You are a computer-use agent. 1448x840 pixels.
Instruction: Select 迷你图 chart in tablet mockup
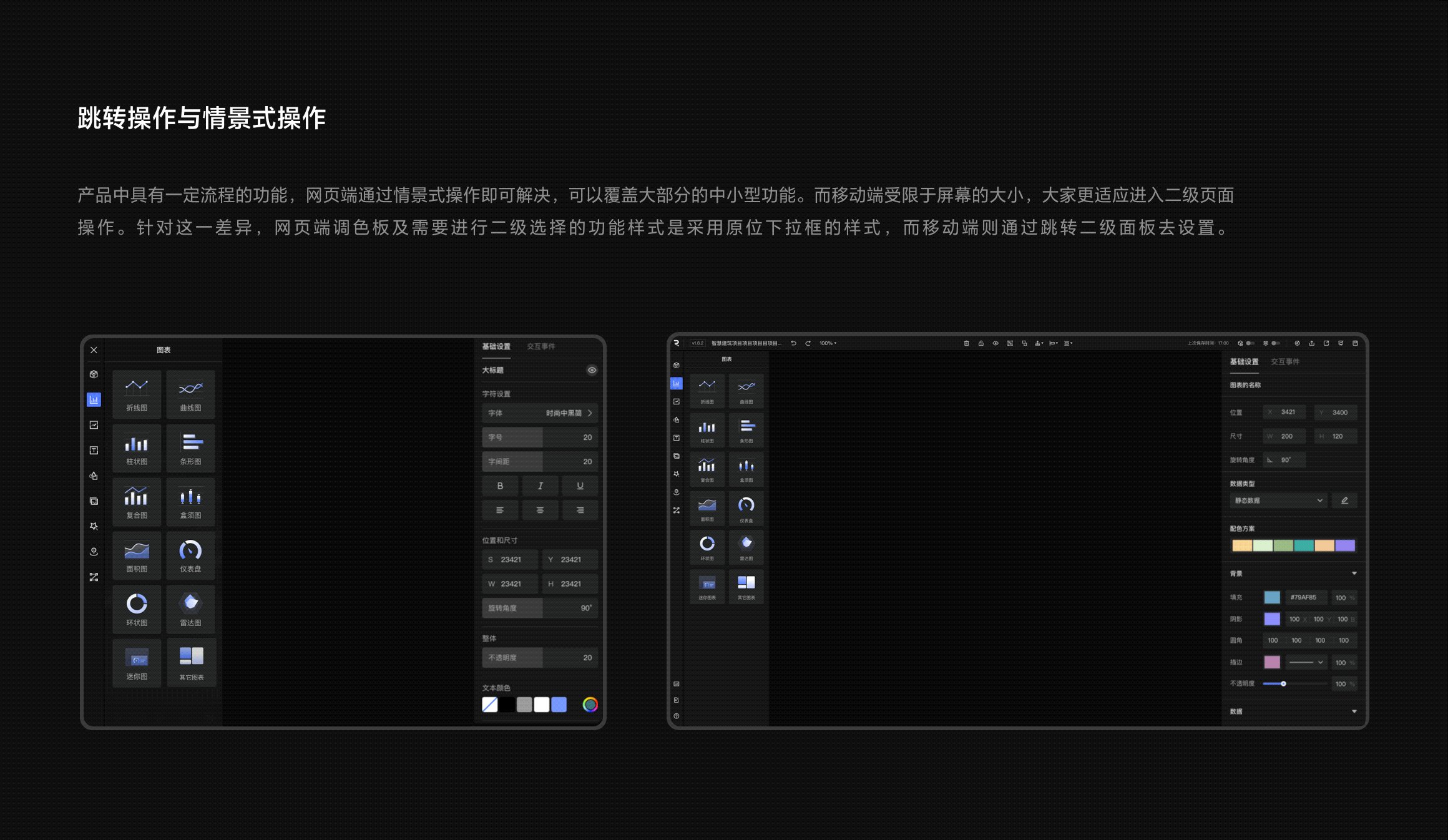click(137, 663)
